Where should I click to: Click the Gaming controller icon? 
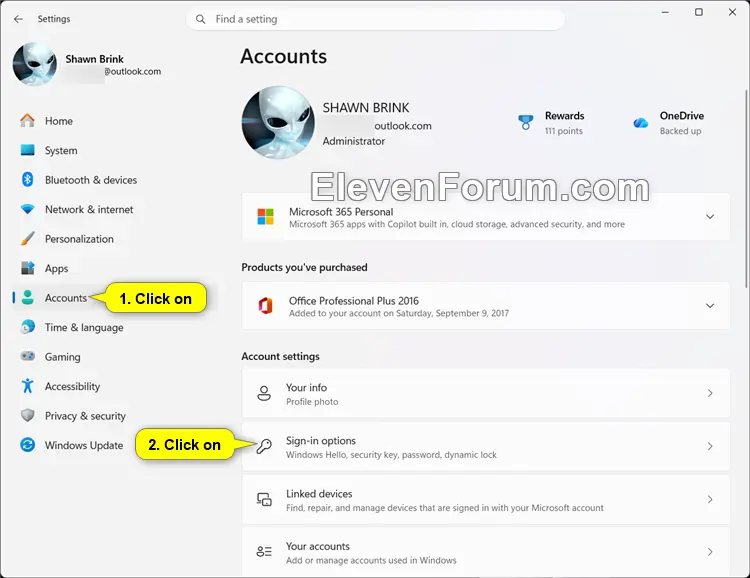[28, 356]
